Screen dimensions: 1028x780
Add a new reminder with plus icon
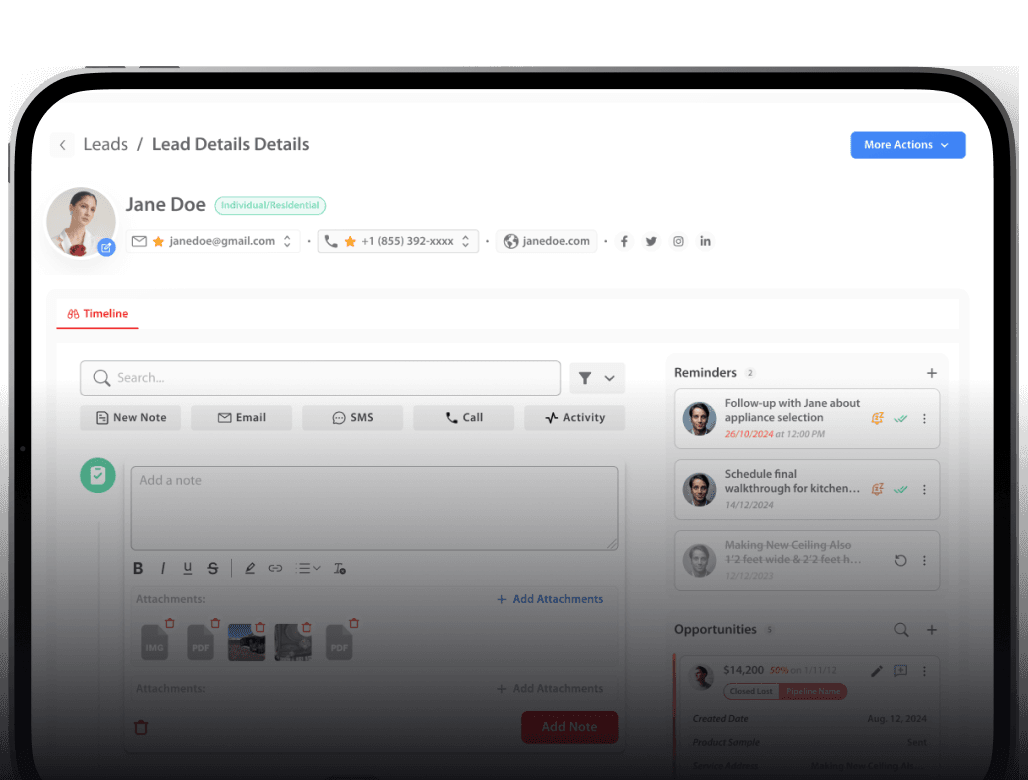tap(931, 373)
